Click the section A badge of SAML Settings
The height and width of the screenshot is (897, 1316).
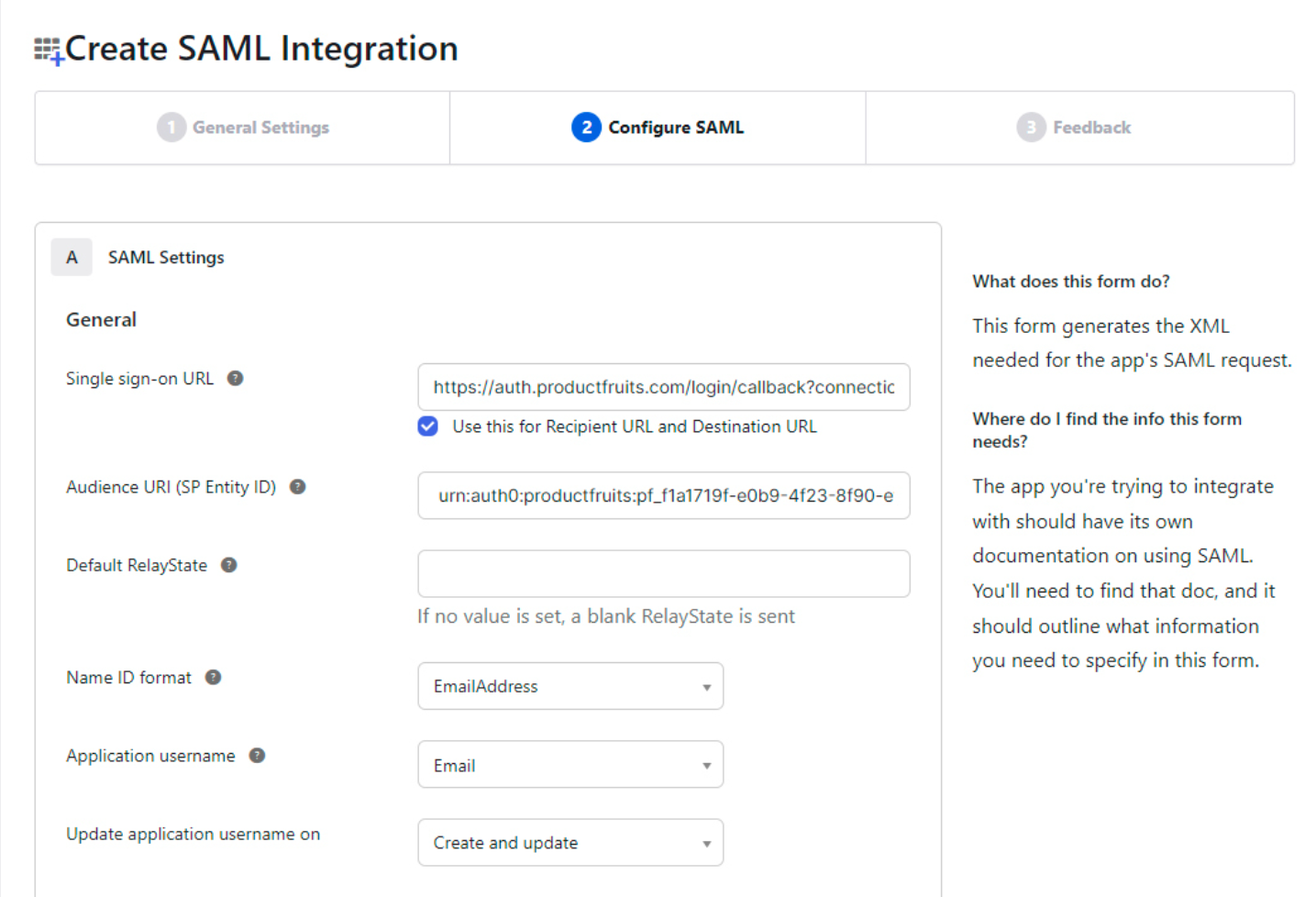tap(72, 258)
